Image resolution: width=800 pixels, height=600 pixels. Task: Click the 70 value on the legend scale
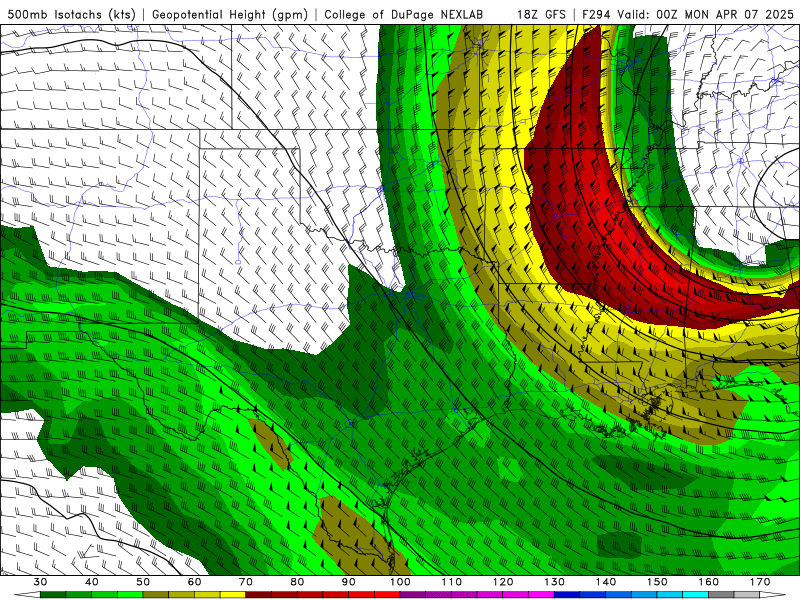(246, 582)
